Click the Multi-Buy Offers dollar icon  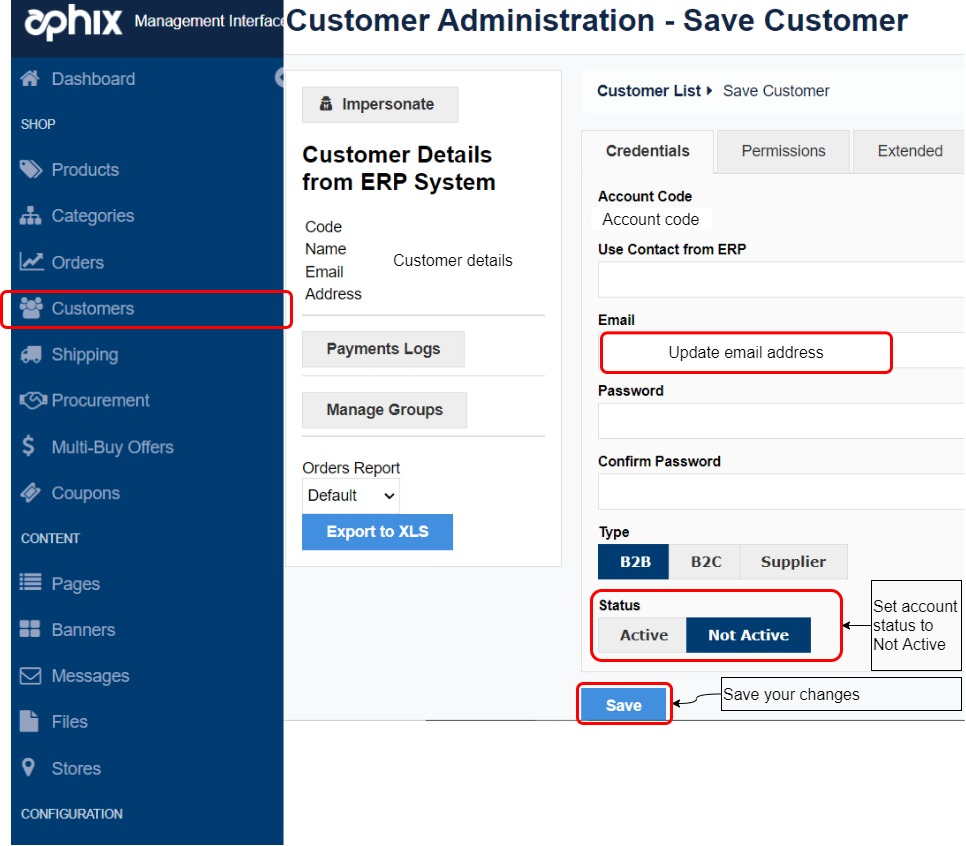(x=29, y=447)
